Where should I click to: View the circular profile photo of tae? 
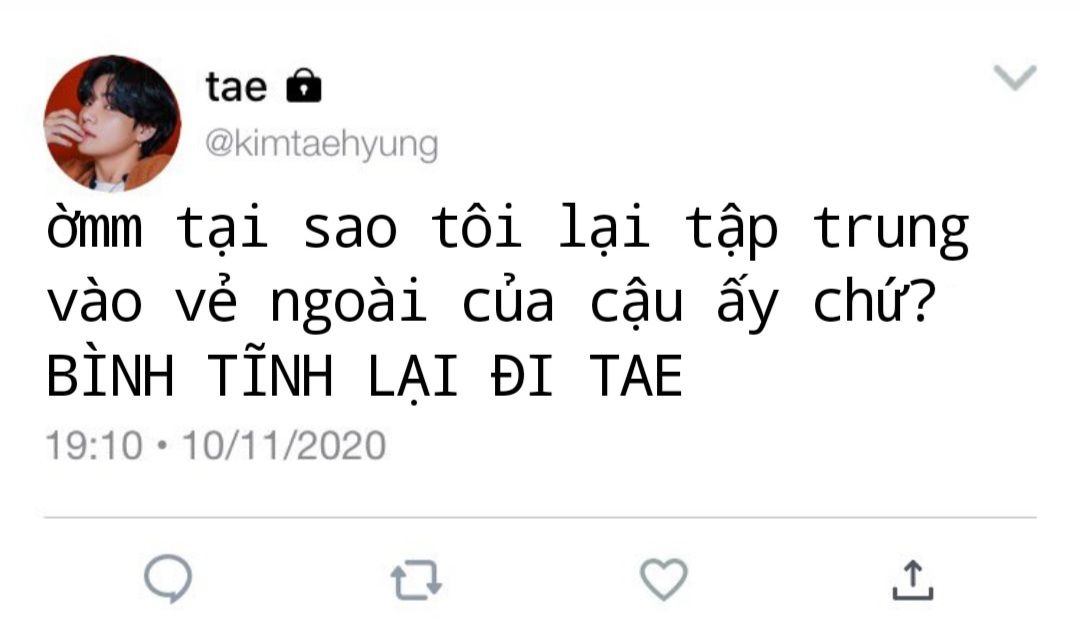click(112, 123)
